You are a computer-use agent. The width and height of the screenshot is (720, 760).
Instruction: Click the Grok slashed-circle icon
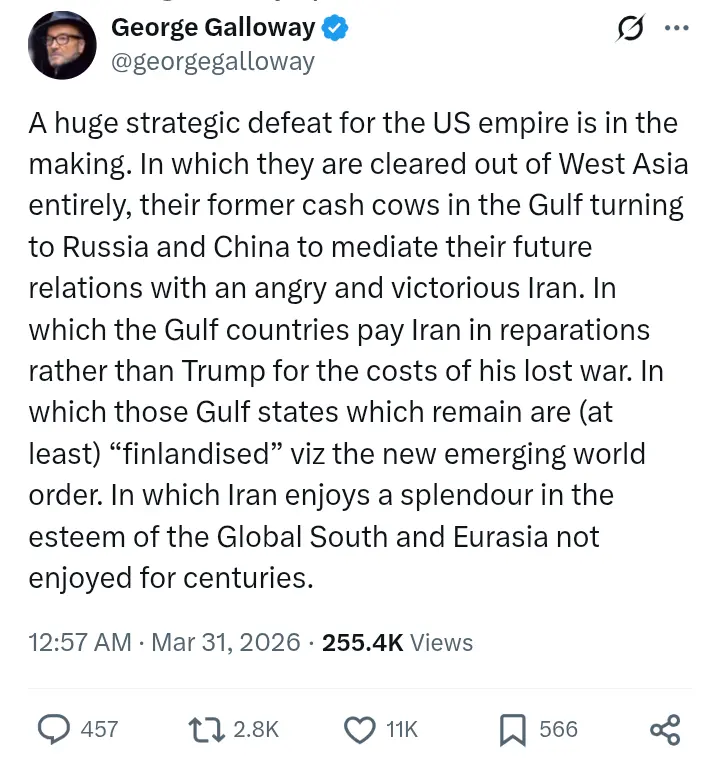pyautogui.click(x=632, y=28)
